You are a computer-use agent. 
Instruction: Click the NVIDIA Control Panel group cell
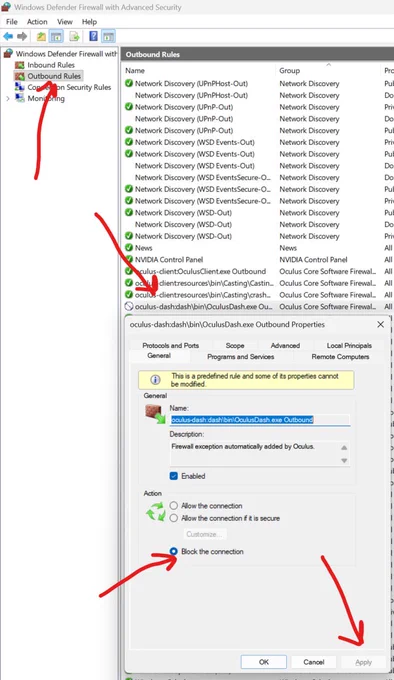click(313, 260)
